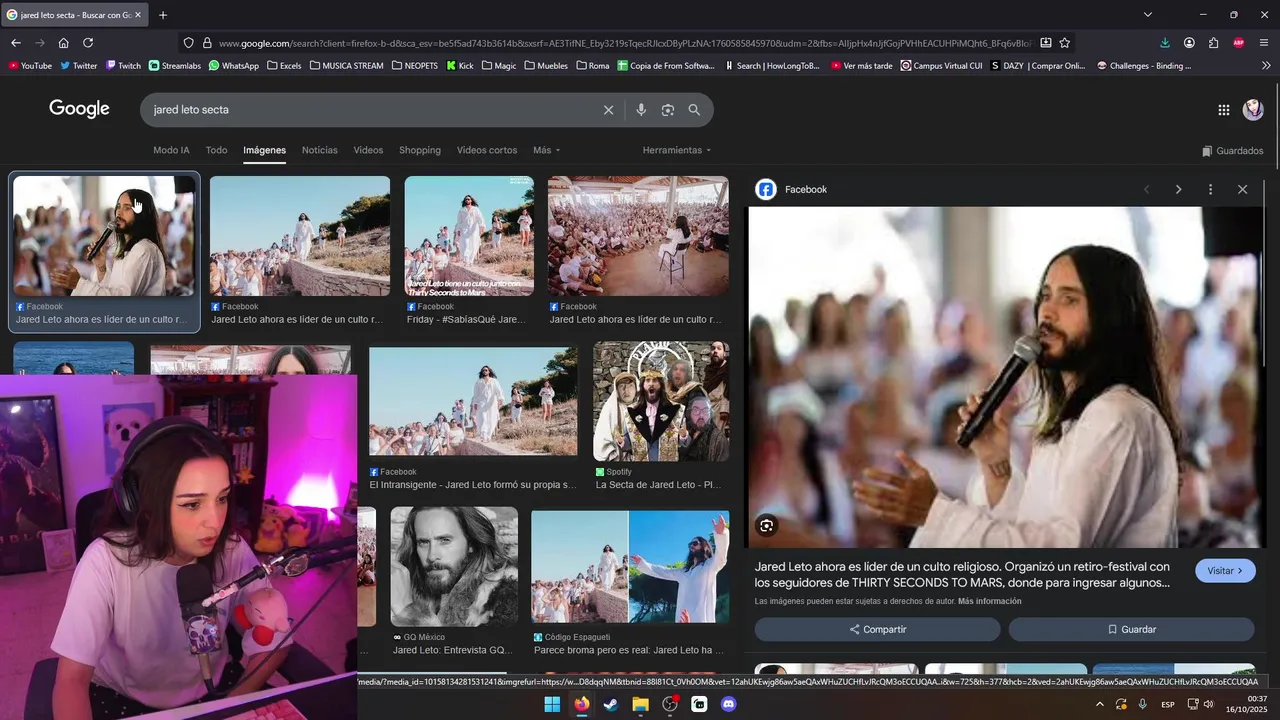Open the Más search filter dropdown
The width and height of the screenshot is (1280, 720).
click(x=546, y=150)
